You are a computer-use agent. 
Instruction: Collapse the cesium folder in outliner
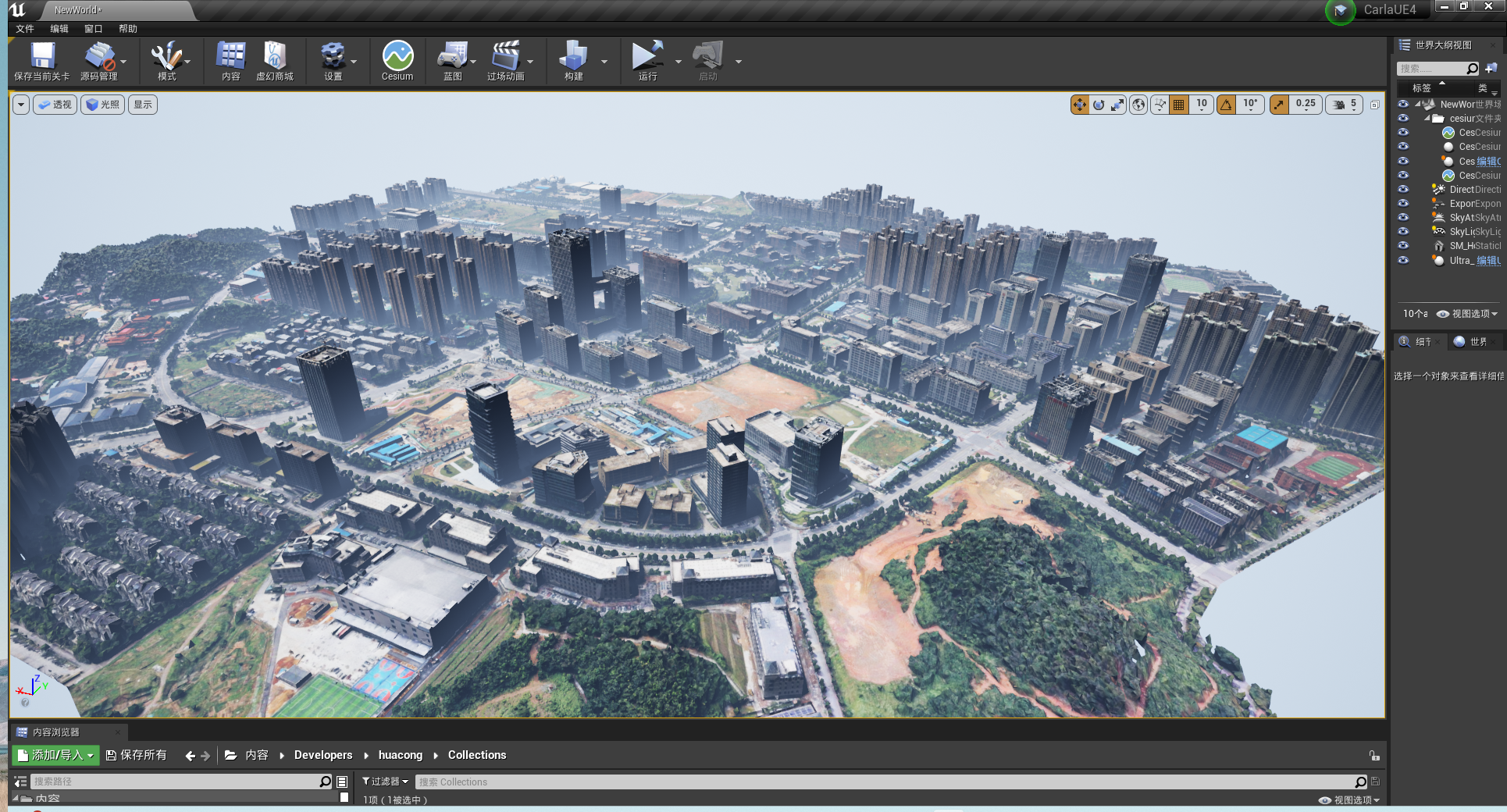(x=1427, y=119)
